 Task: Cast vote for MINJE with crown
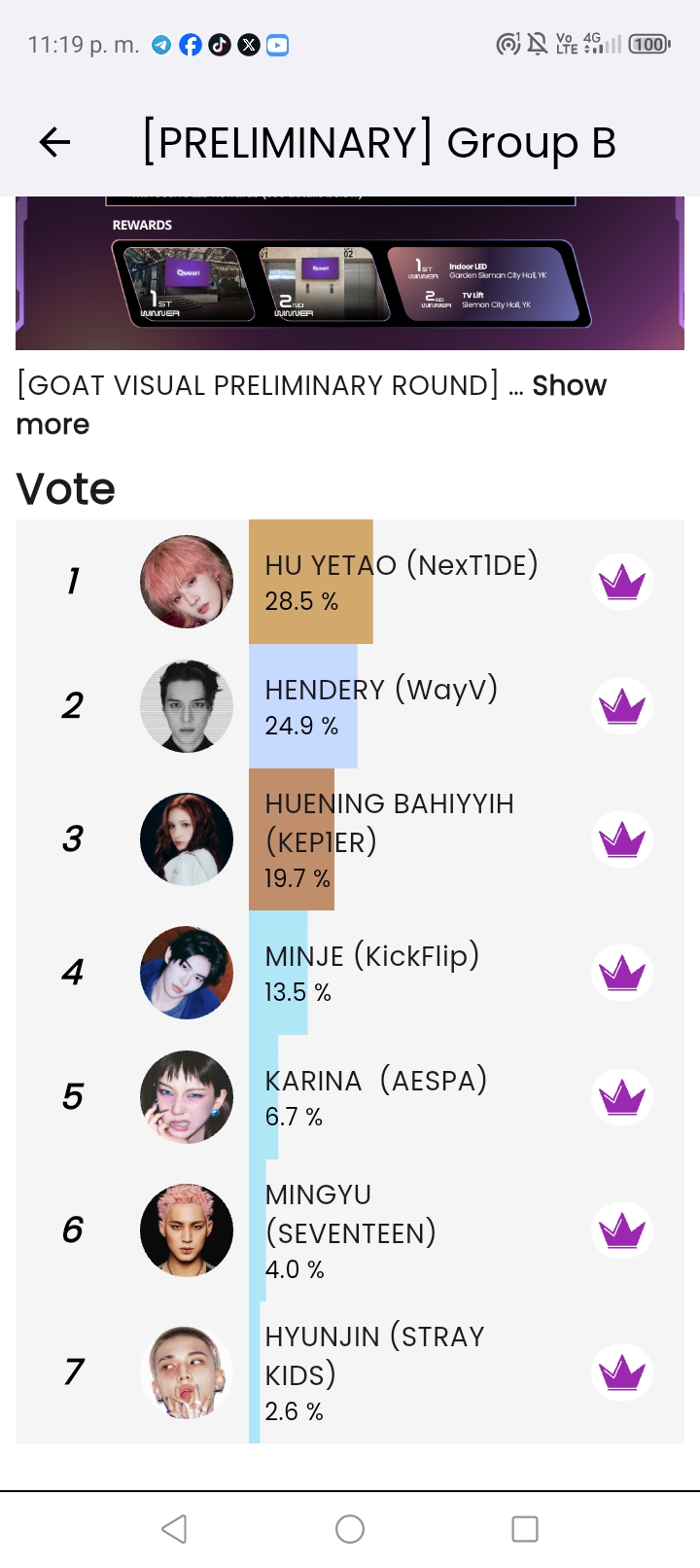[622, 973]
